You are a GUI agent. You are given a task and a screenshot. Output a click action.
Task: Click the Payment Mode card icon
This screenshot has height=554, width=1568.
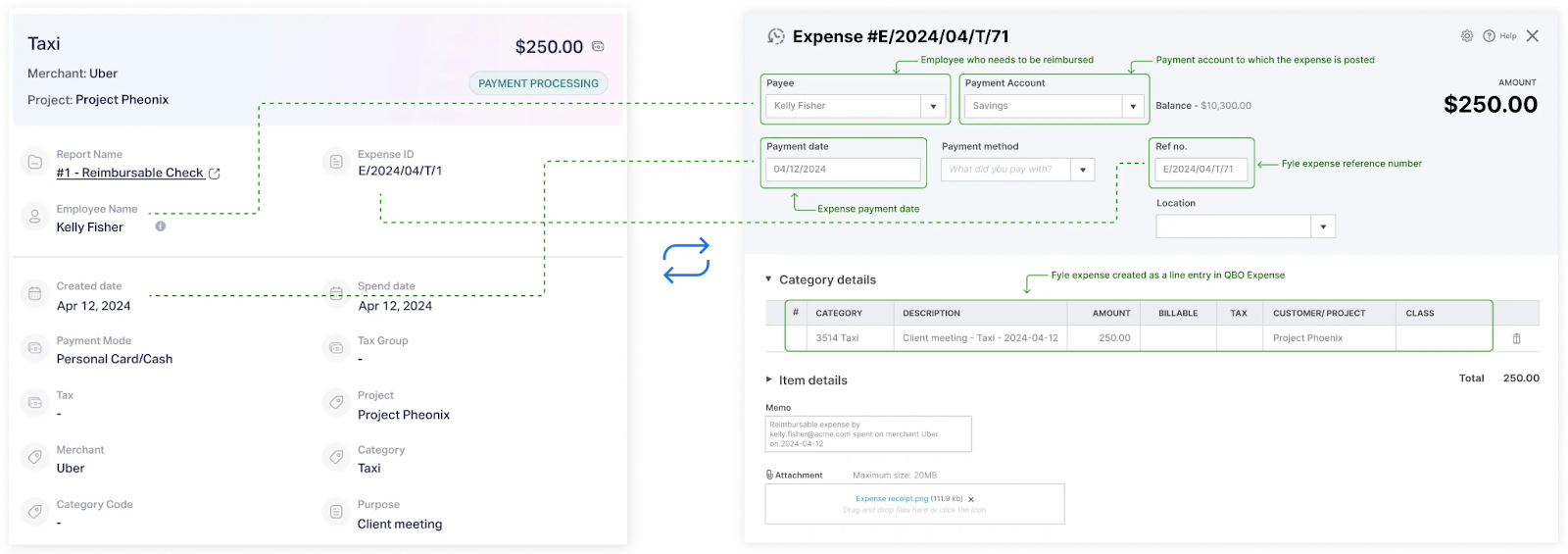[35, 348]
